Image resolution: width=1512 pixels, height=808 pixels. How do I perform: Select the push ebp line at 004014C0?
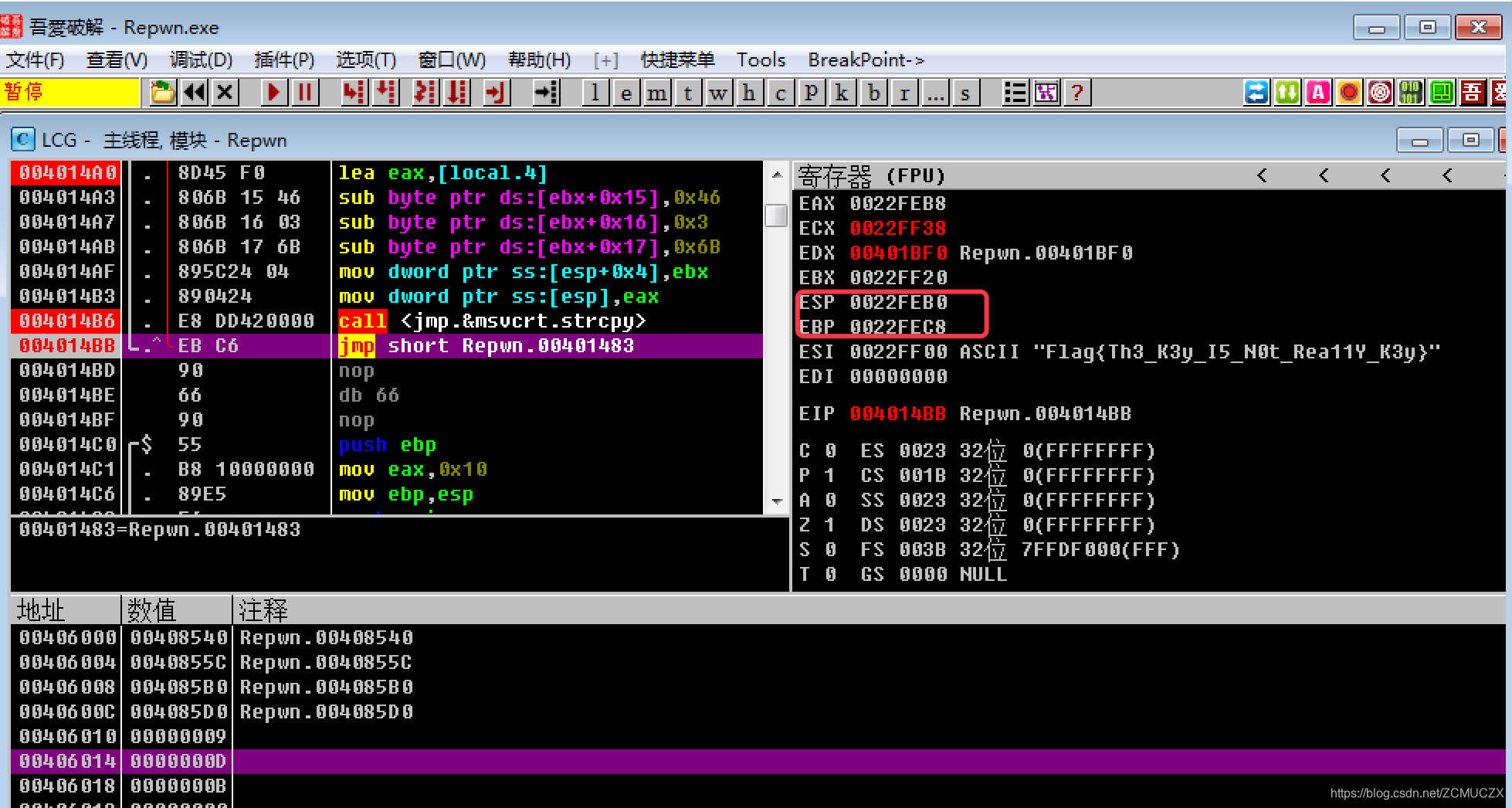coord(386,444)
